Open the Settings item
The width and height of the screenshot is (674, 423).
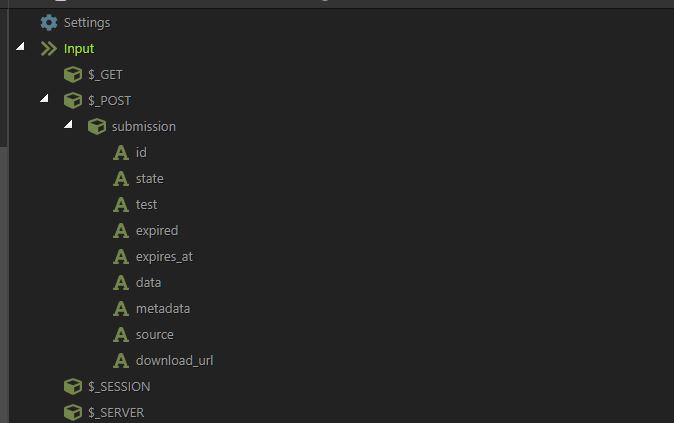(x=86, y=22)
